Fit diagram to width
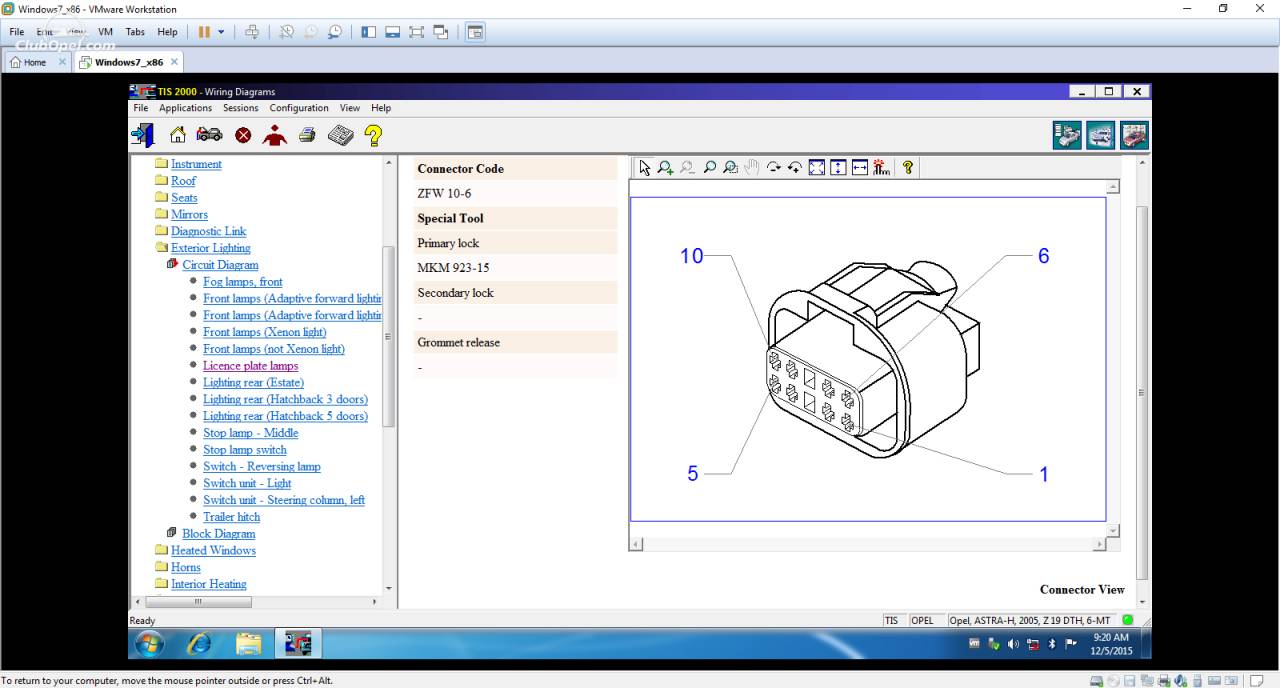This screenshot has height=688, width=1280. (859, 168)
